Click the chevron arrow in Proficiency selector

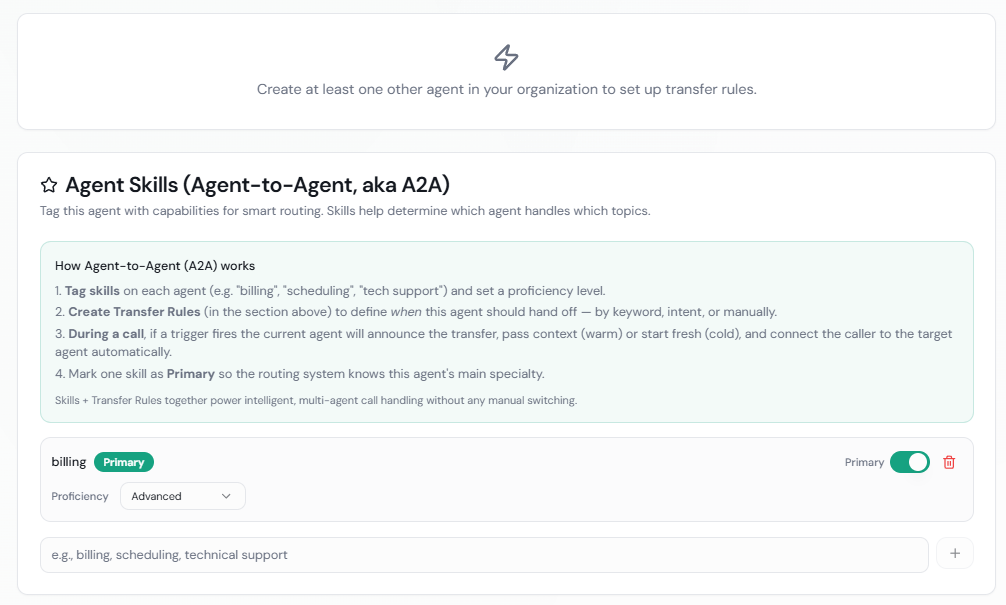point(226,496)
